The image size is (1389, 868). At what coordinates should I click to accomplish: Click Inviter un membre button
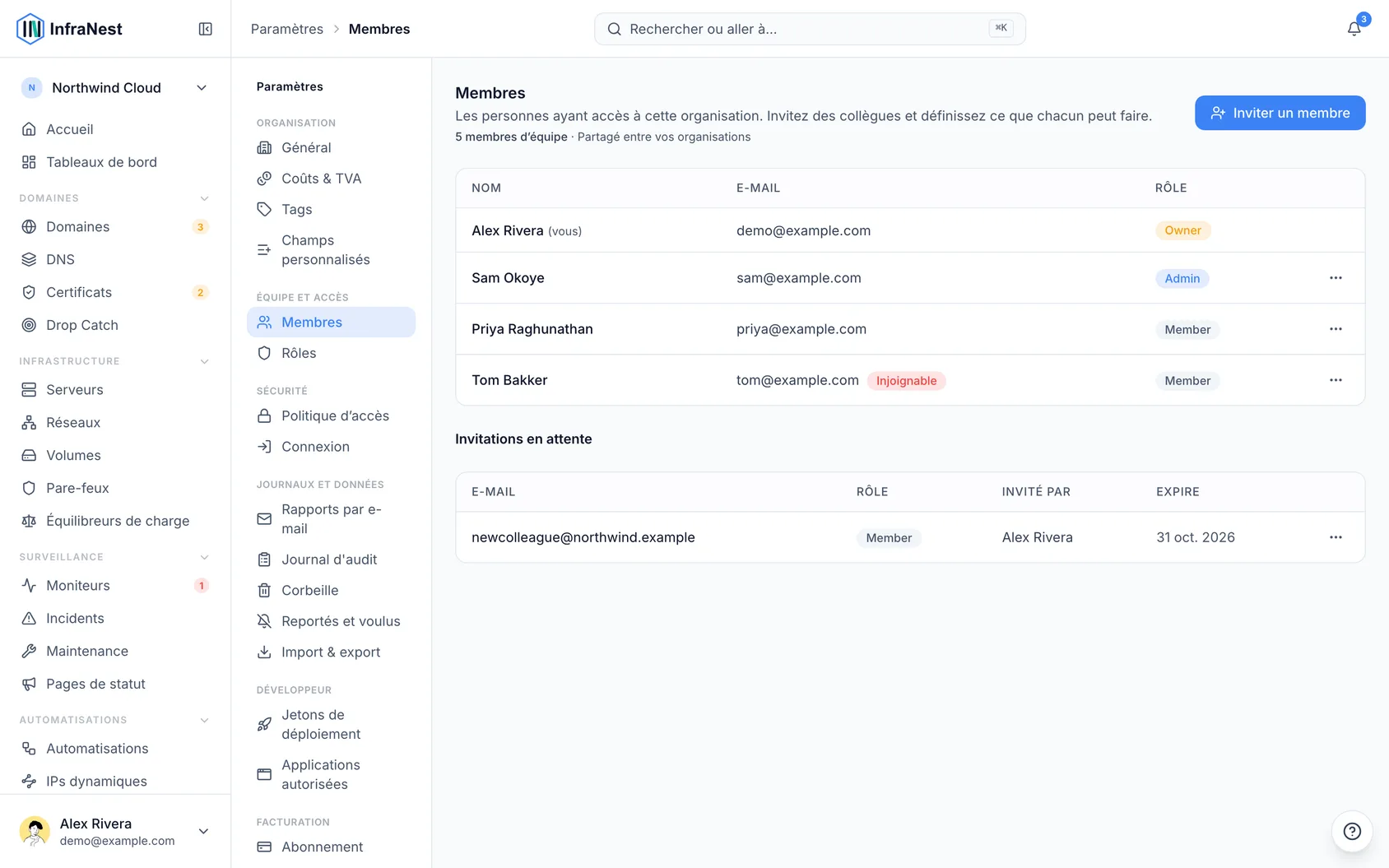(1280, 113)
